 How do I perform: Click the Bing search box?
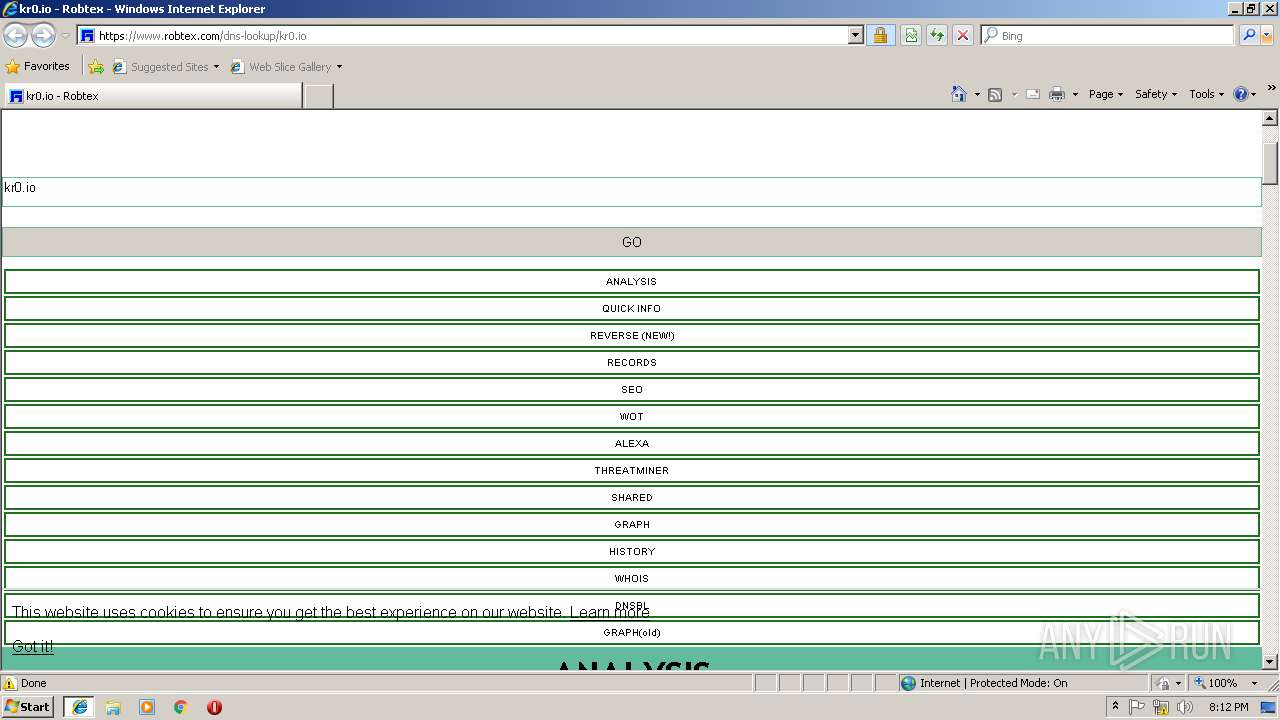coord(1108,35)
